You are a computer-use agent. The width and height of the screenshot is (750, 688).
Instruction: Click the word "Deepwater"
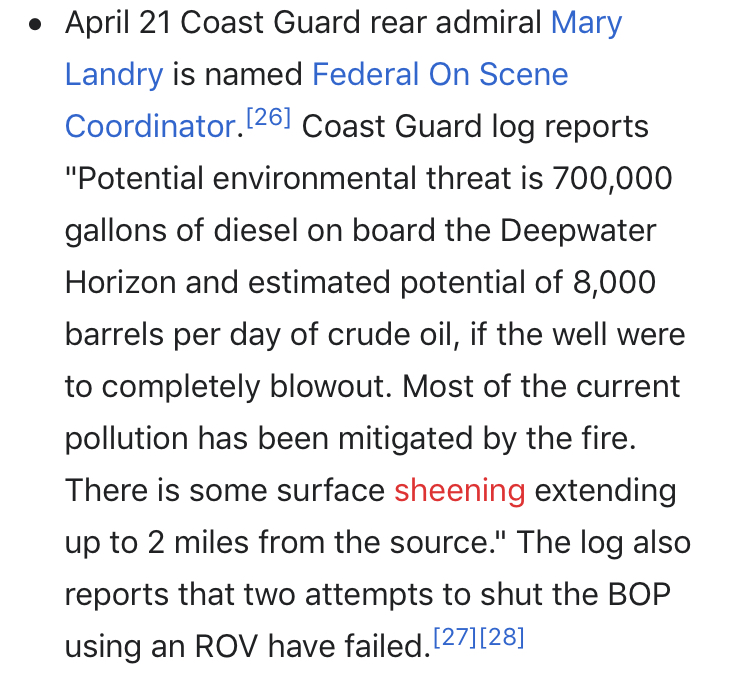(x=578, y=233)
